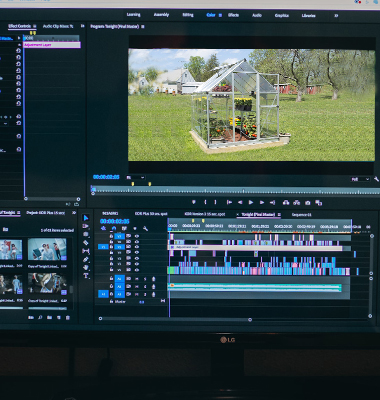
Task: Click New Item icon in Project panel
Action: tap(59, 318)
